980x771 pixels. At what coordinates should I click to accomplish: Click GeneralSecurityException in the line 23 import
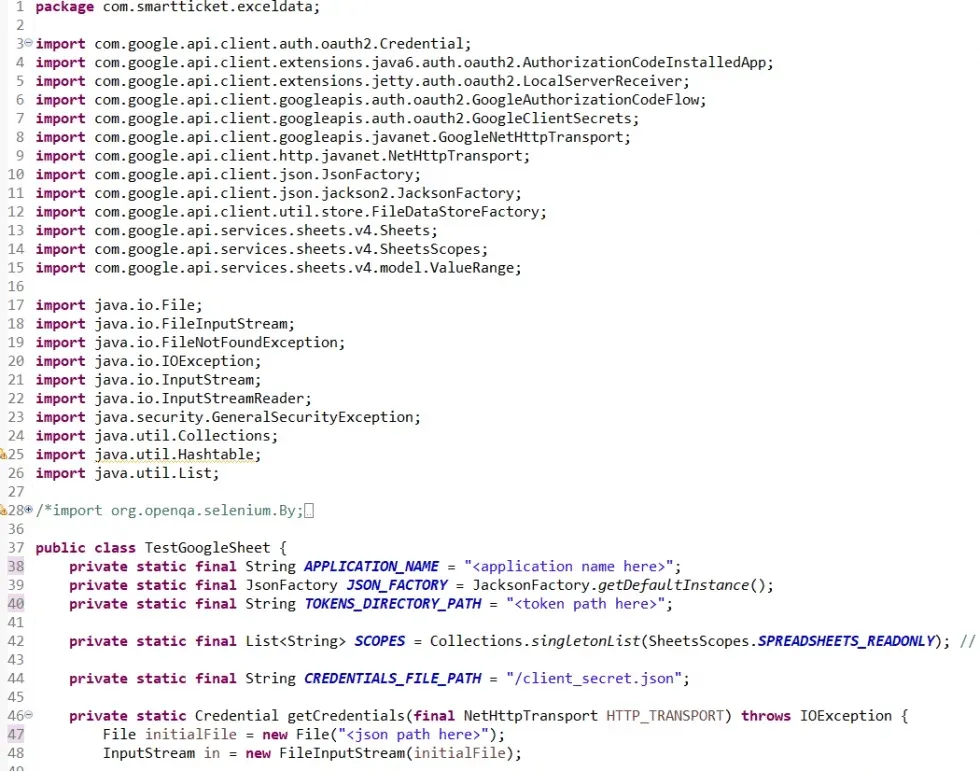click(x=312, y=417)
